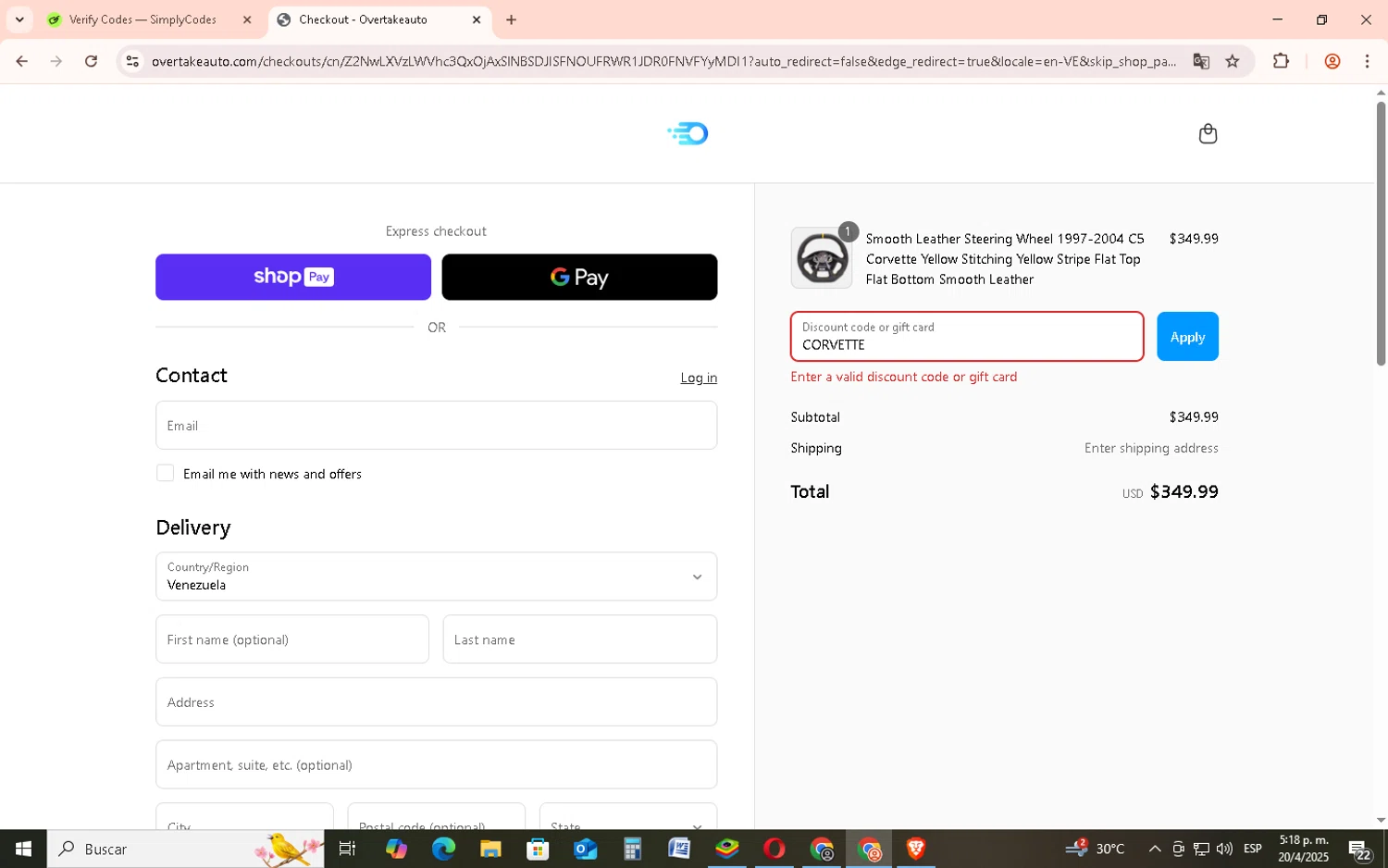Screen dimensions: 1388x868
Task: Open Microsoft Store from the taskbar
Action: pyautogui.click(x=538, y=849)
